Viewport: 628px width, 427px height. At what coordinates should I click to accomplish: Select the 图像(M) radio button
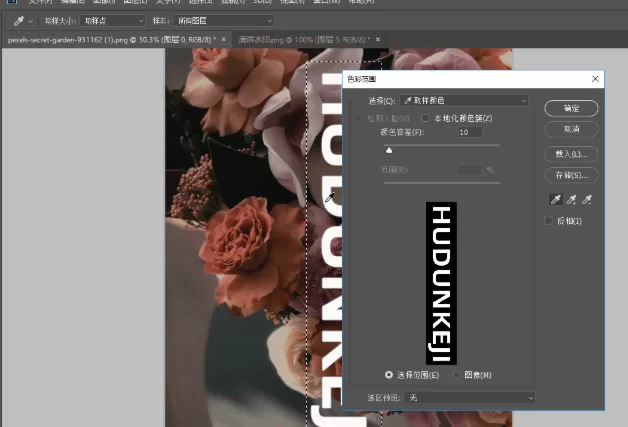456,375
